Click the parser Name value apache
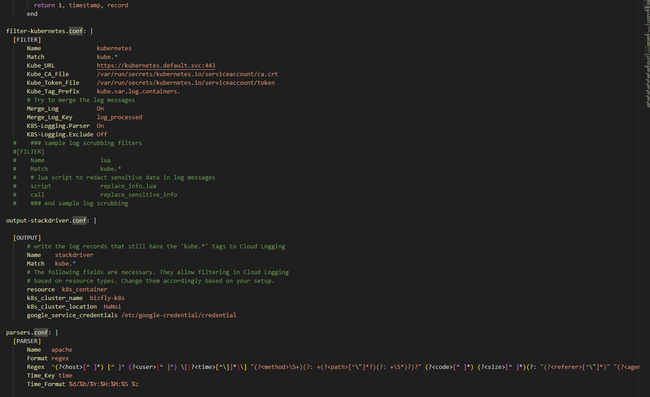650x397 pixels. [x=62, y=350]
